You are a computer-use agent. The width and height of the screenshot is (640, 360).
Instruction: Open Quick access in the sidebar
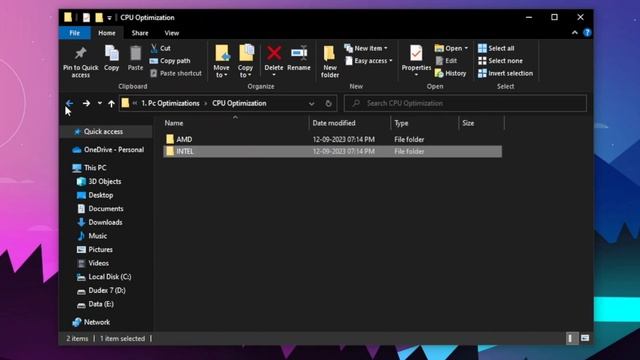(103, 131)
